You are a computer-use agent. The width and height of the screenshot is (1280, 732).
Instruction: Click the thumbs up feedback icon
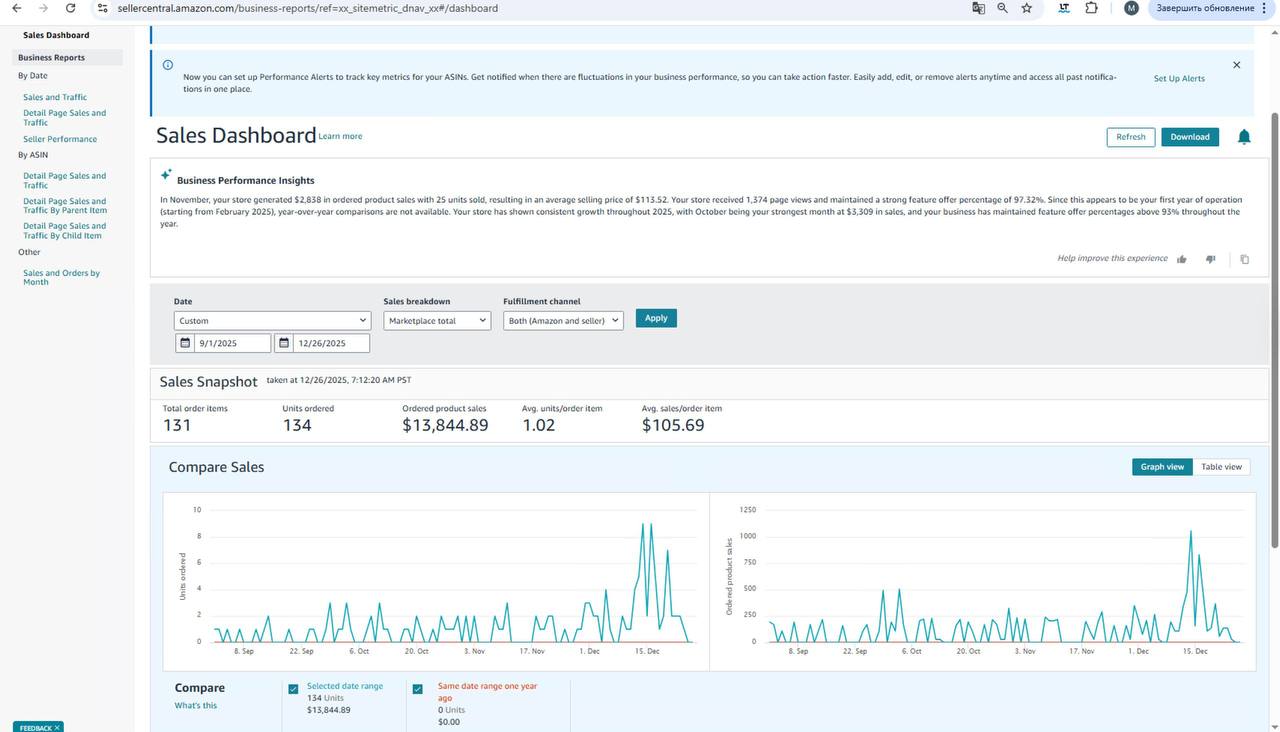click(x=1181, y=259)
